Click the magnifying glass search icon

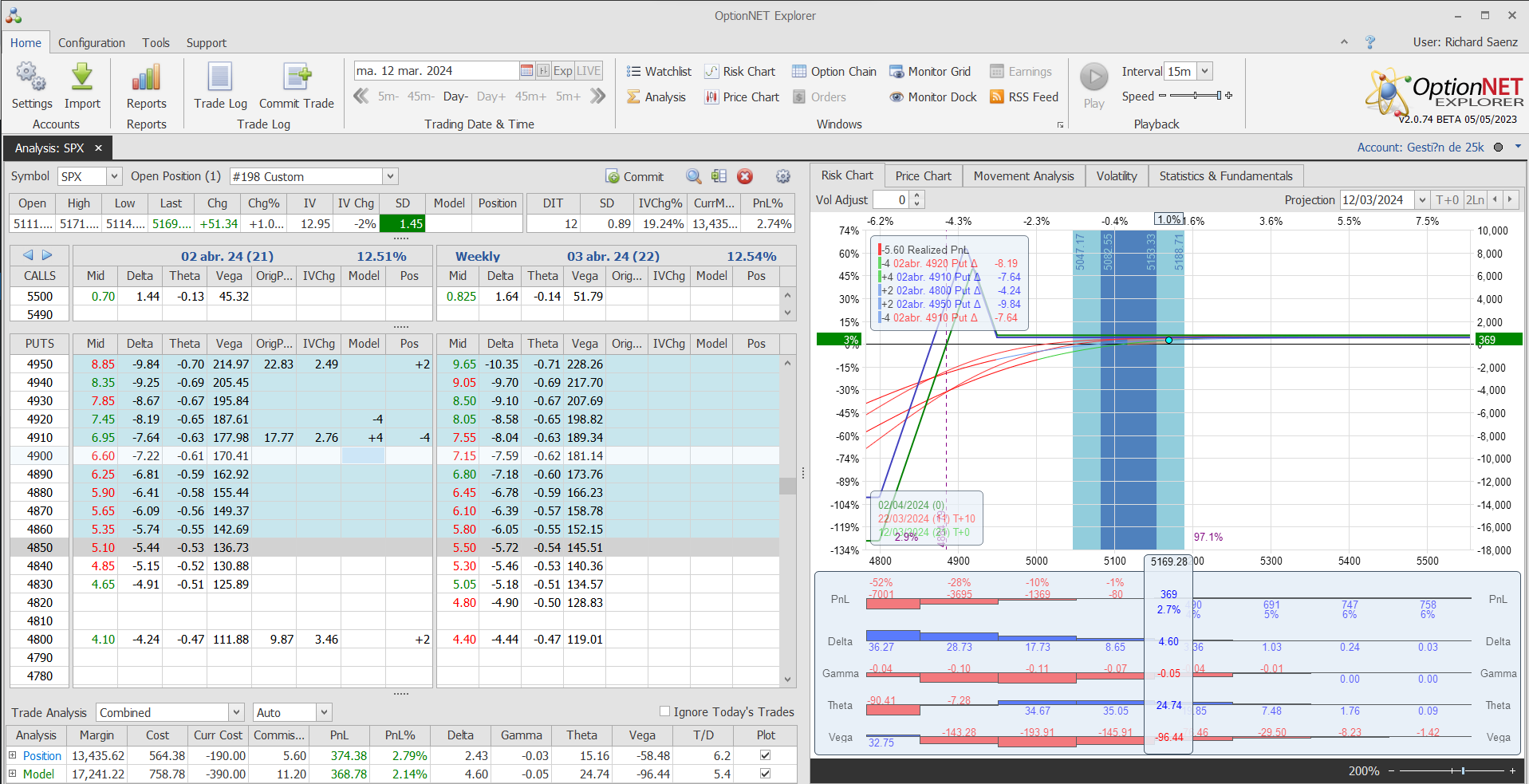pos(694,176)
